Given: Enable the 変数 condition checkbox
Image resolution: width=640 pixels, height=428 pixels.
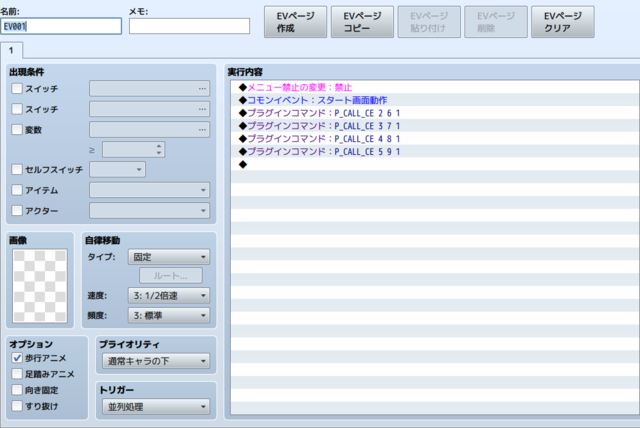Looking at the screenshot, I should [x=17, y=130].
